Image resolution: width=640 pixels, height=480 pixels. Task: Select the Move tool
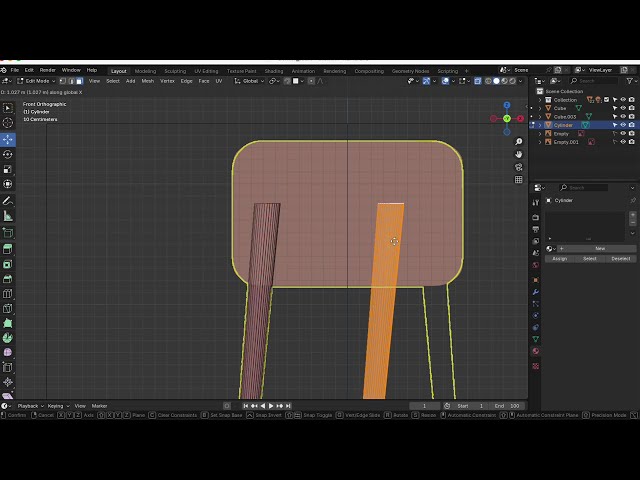8,140
